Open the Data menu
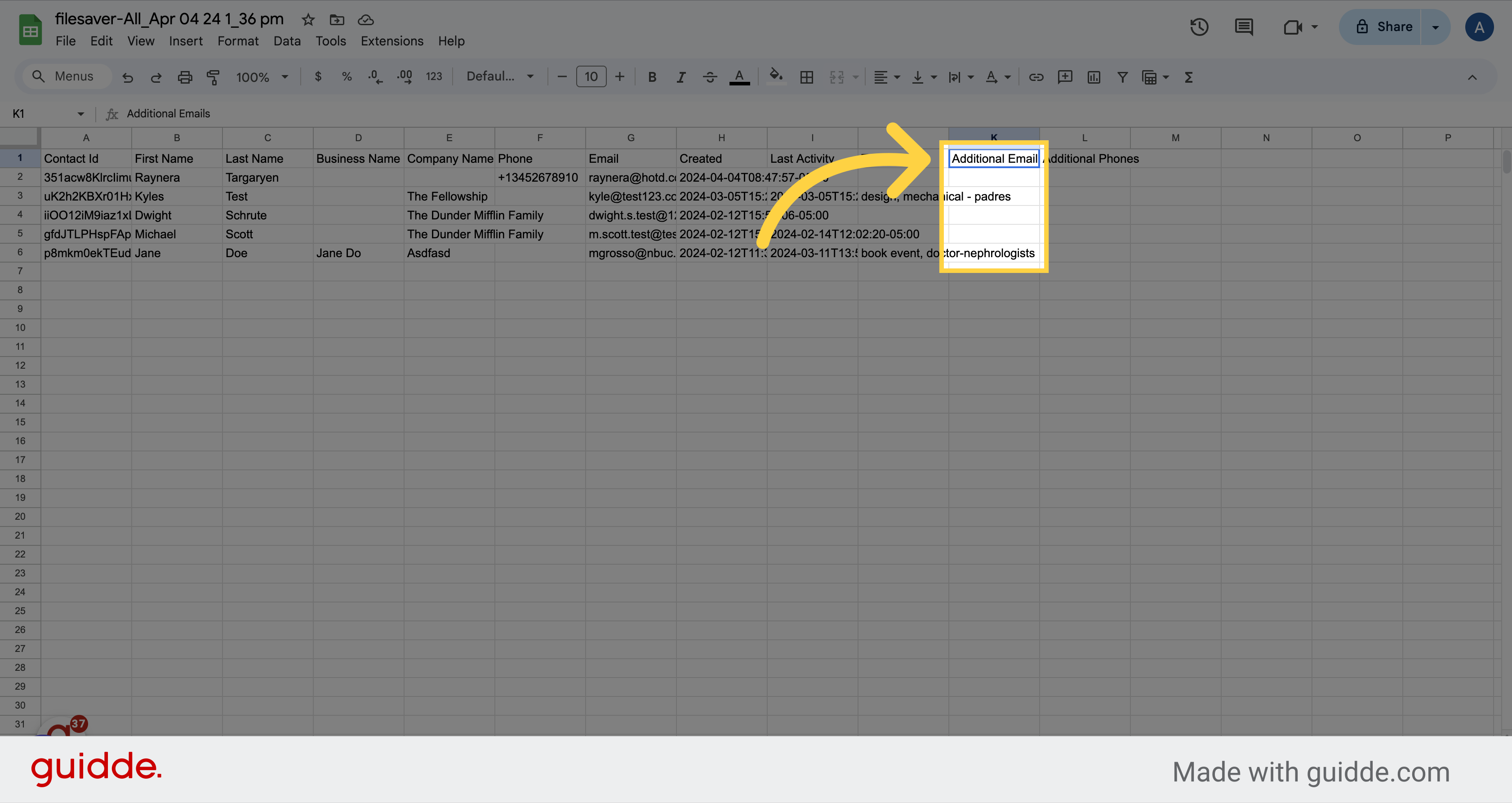 [287, 41]
